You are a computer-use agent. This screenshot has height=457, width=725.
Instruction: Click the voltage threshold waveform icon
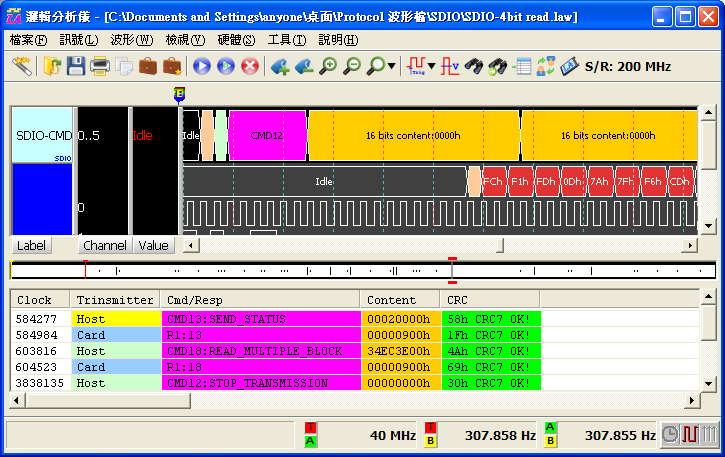(450, 66)
